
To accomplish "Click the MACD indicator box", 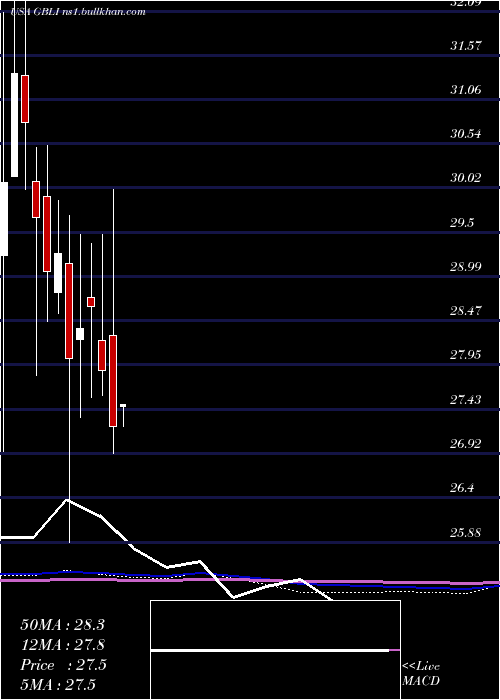I will click(x=275, y=650).
